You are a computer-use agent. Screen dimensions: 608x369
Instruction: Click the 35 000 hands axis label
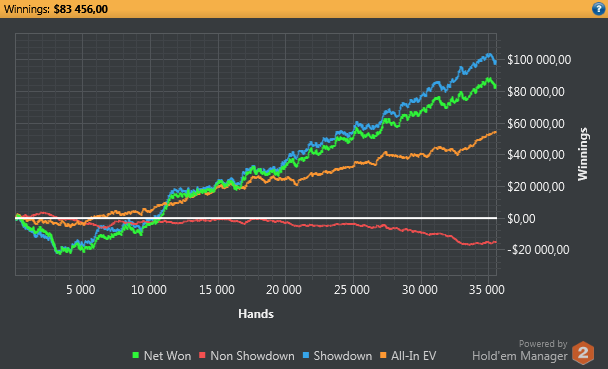(x=487, y=290)
